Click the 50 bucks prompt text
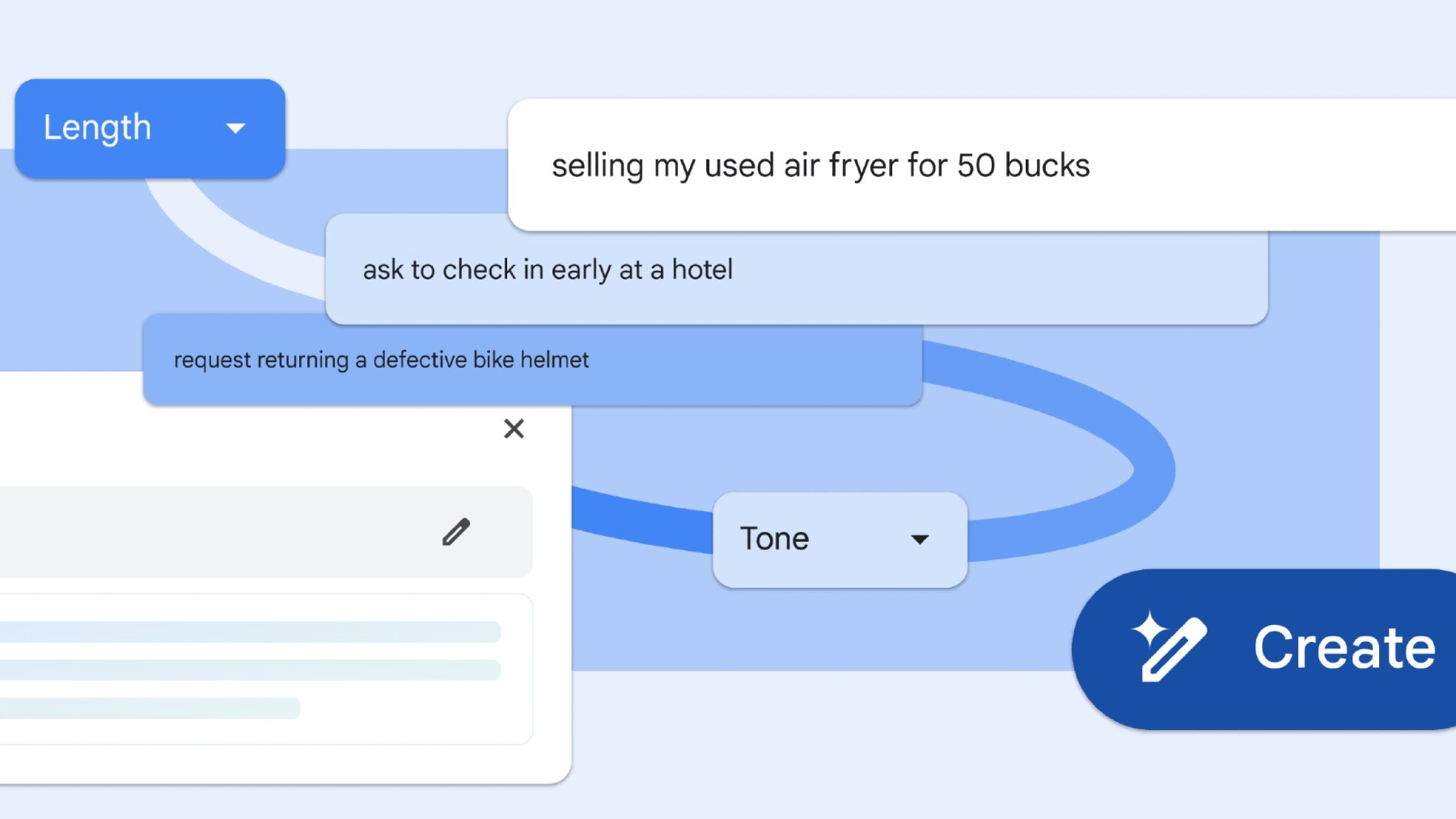 click(1023, 165)
